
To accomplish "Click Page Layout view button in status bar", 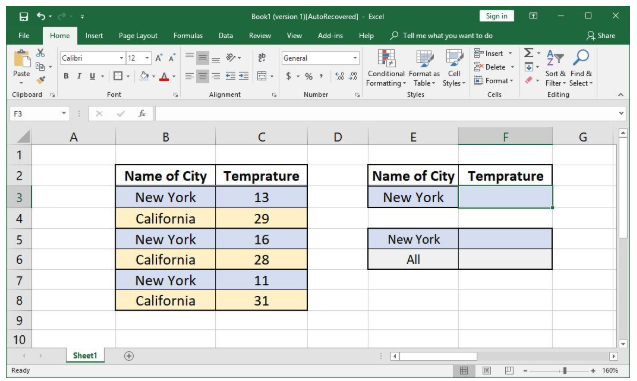I will (486, 370).
